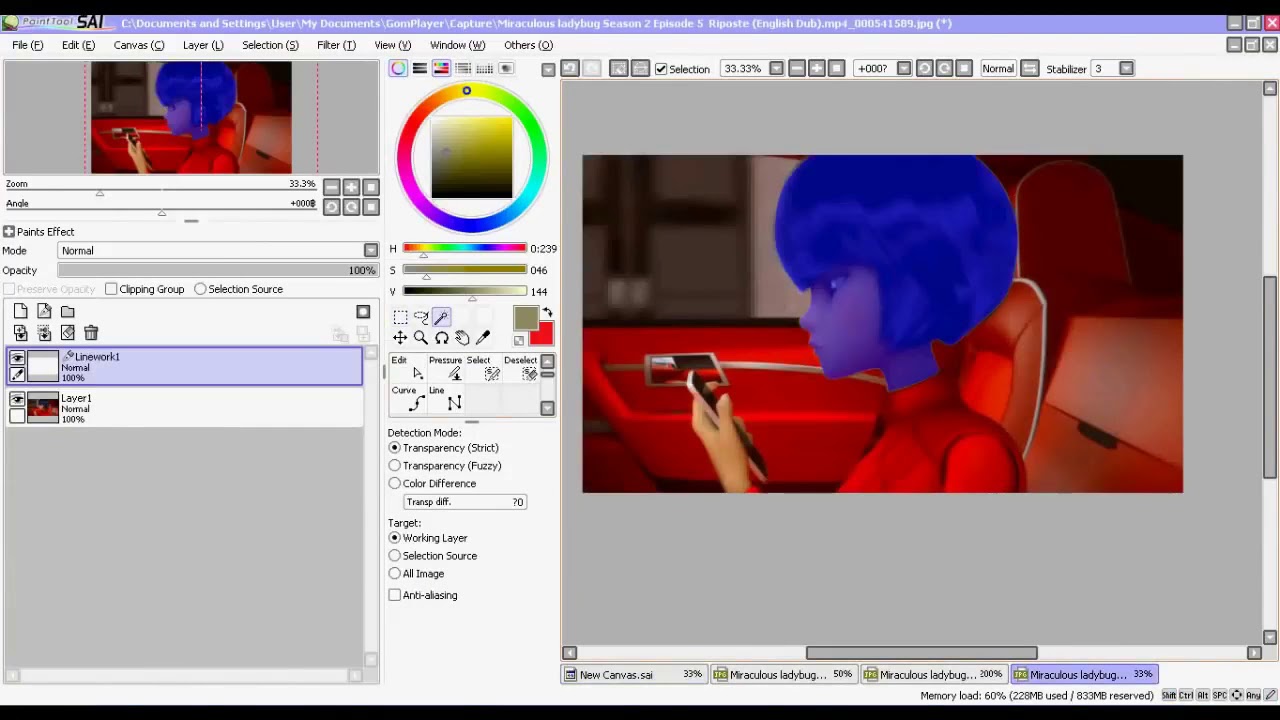Toggle the transparent color icon

[519, 341]
